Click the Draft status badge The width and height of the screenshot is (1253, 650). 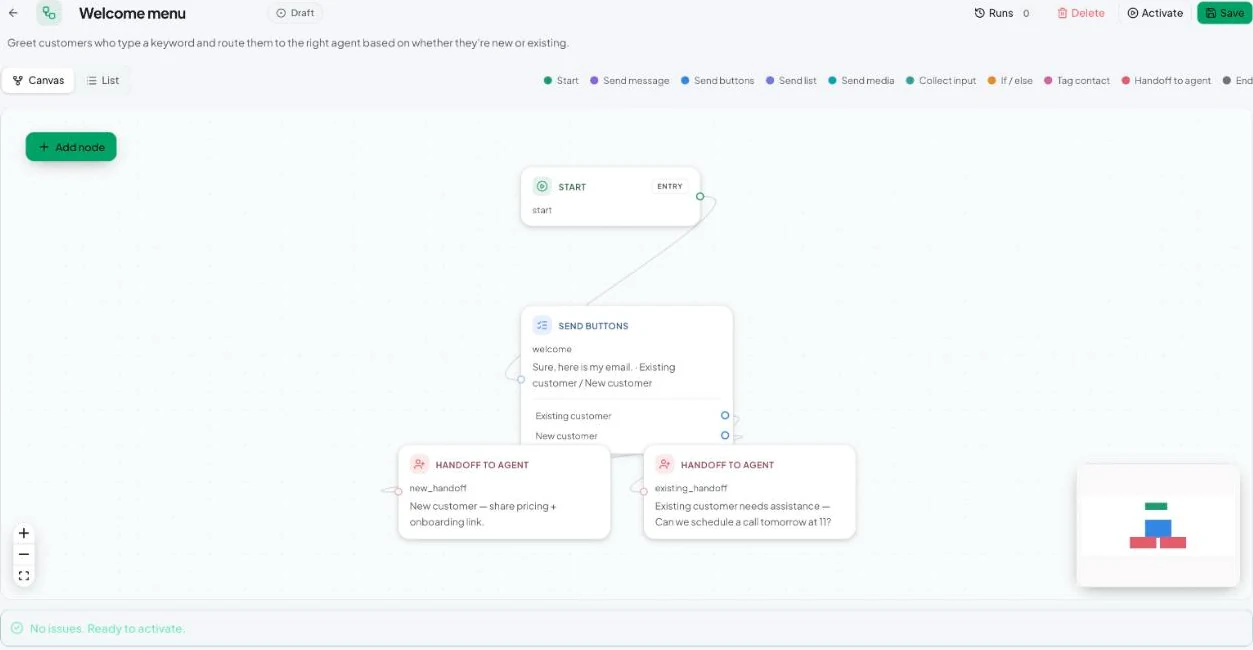(295, 13)
